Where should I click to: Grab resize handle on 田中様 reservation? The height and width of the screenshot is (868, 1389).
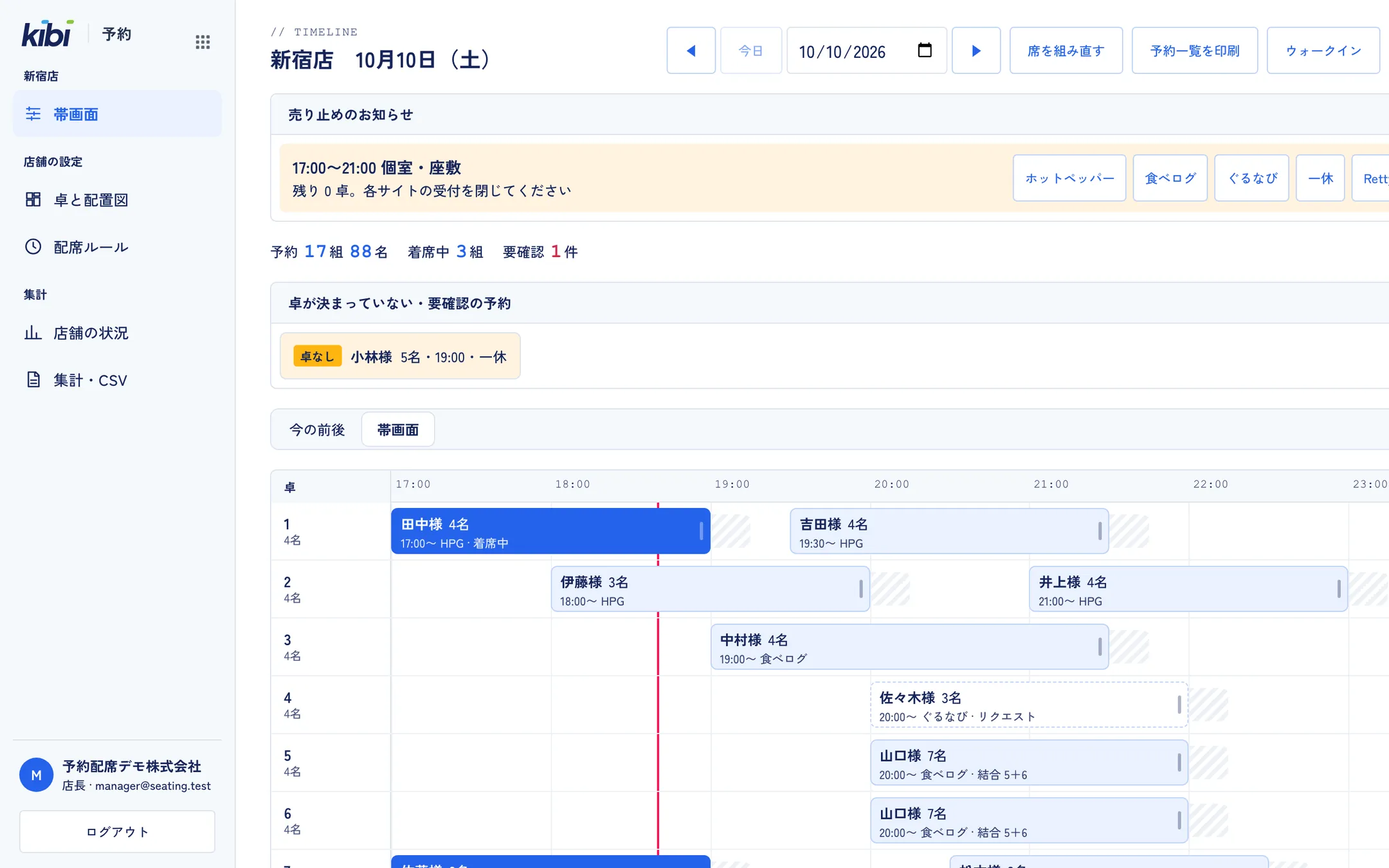[701, 531]
